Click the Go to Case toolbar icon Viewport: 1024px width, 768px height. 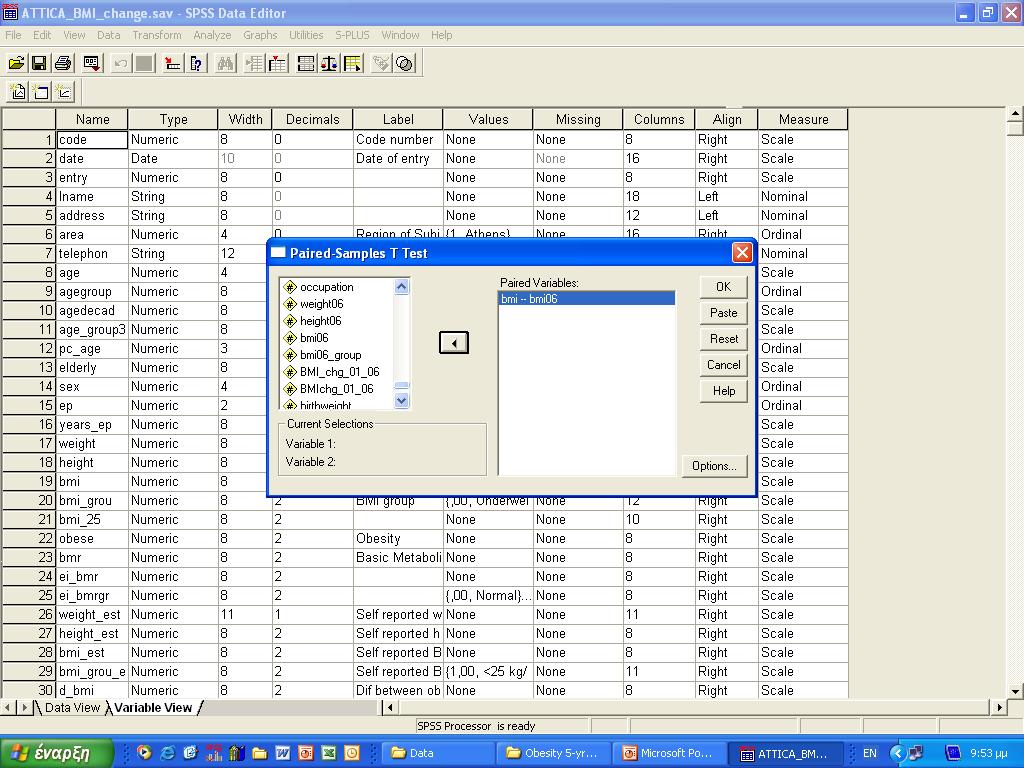click(x=172, y=63)
